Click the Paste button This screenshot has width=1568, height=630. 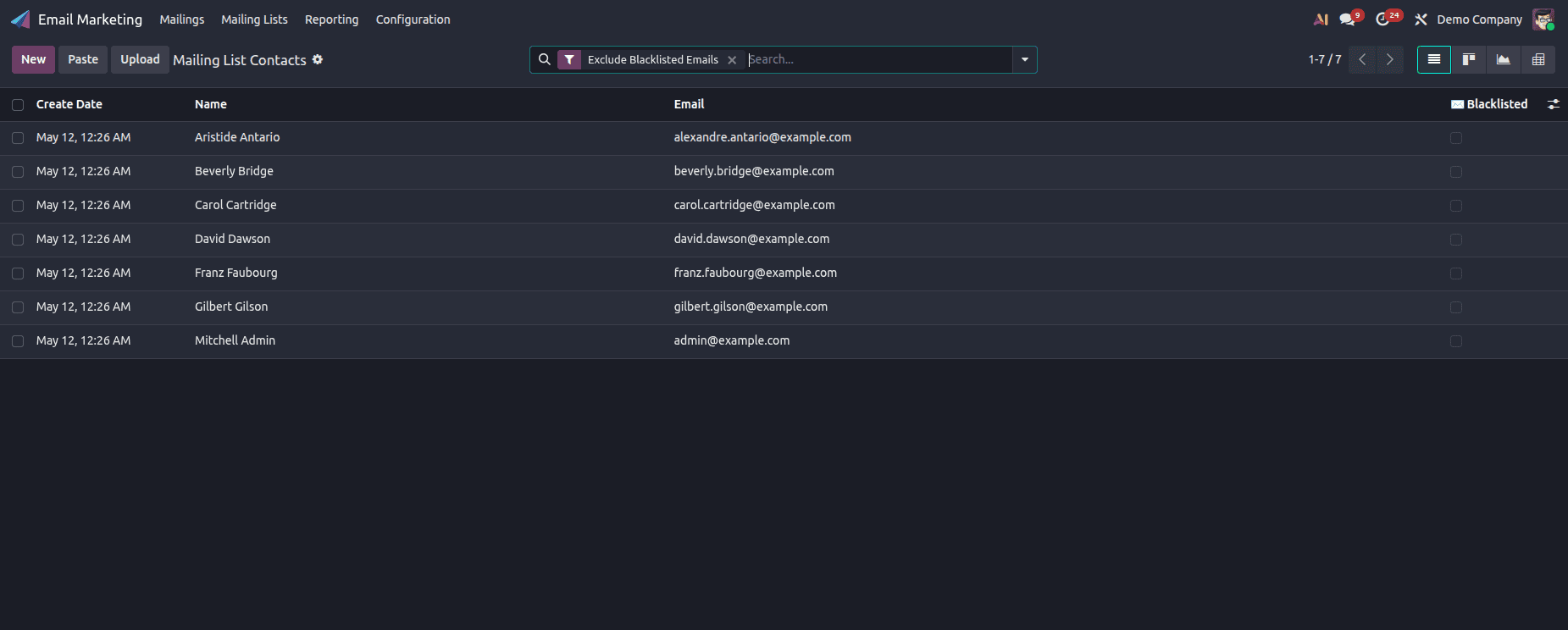(83, 59)
